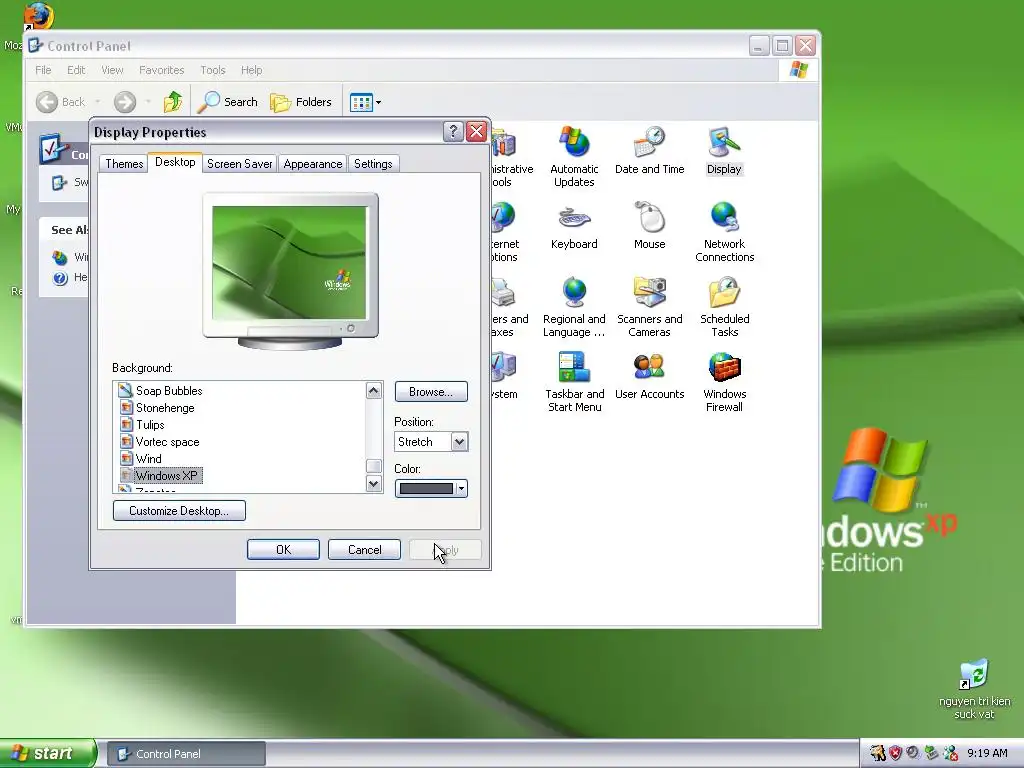Open the Start menu

pos(47,753)
